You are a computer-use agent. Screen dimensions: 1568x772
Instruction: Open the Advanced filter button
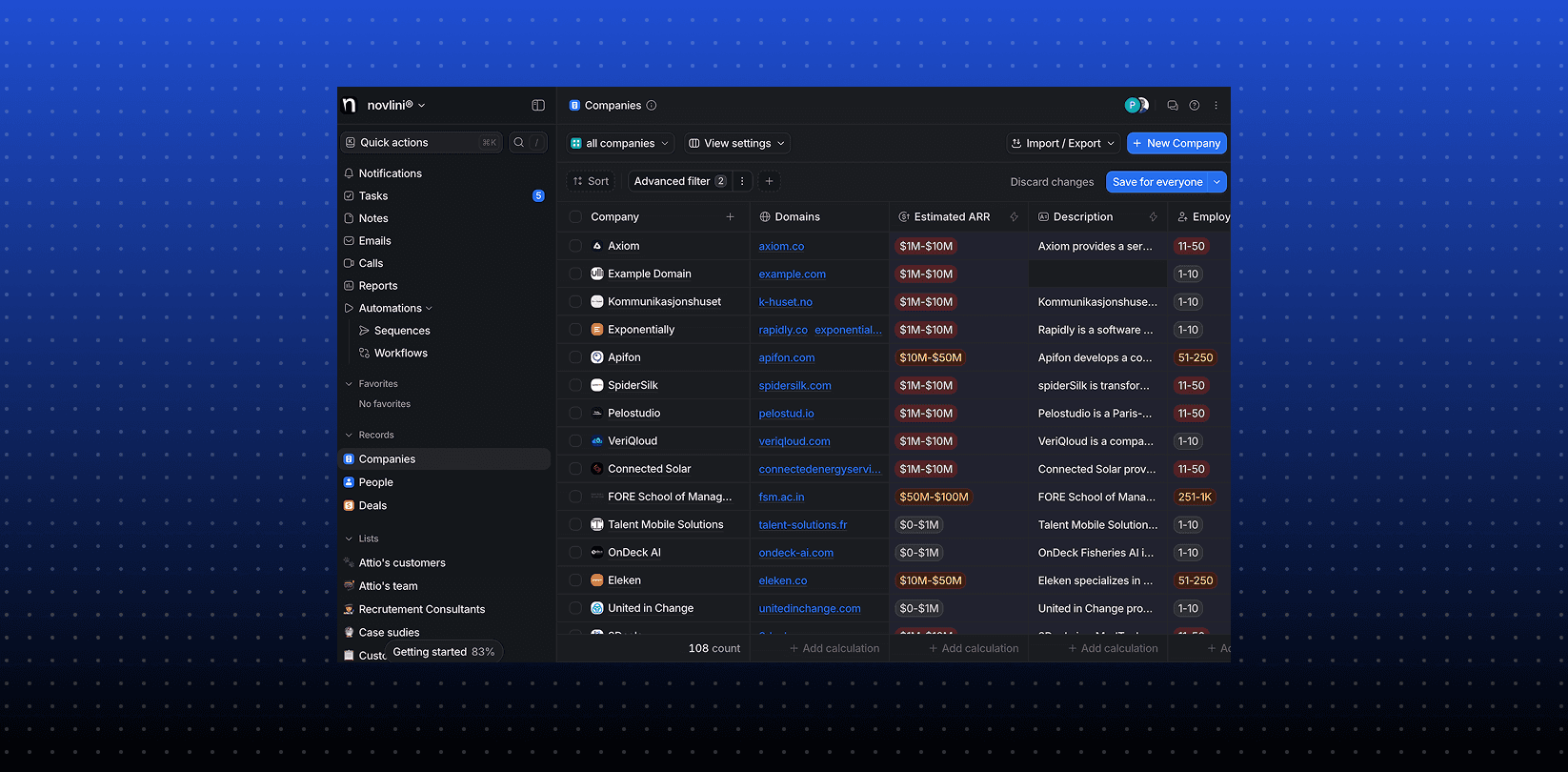coord(679,181)
